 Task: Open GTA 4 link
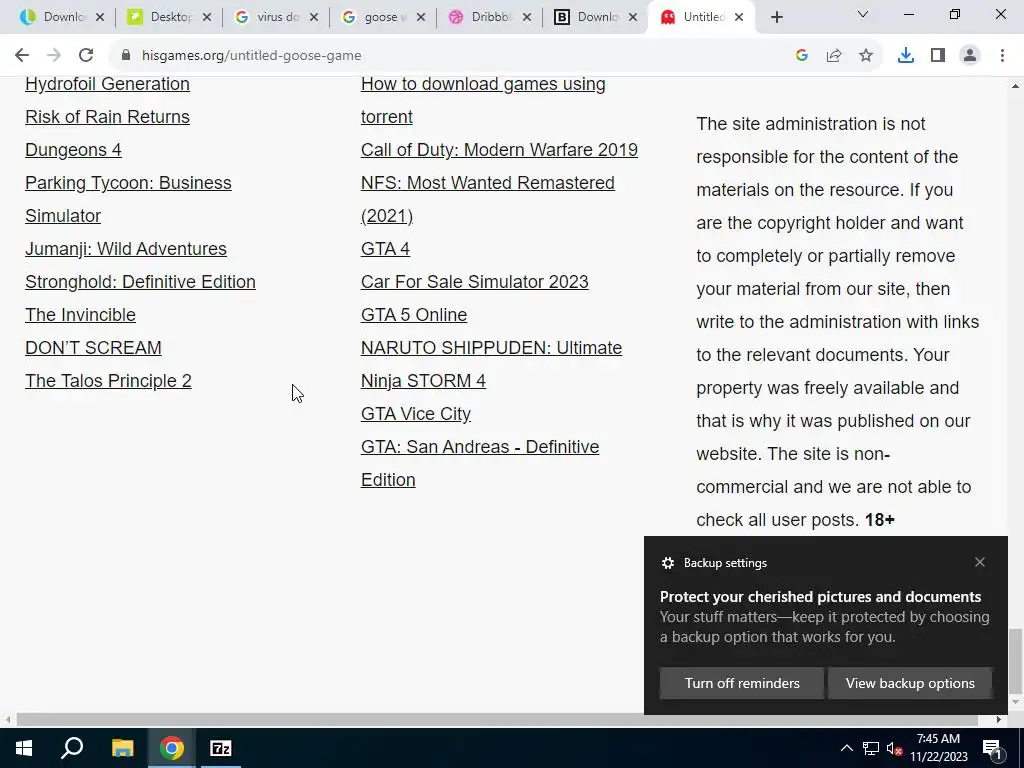click(385, 249)
